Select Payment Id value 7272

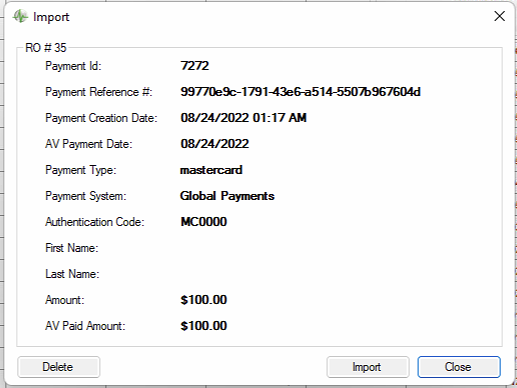click(195, 66)
